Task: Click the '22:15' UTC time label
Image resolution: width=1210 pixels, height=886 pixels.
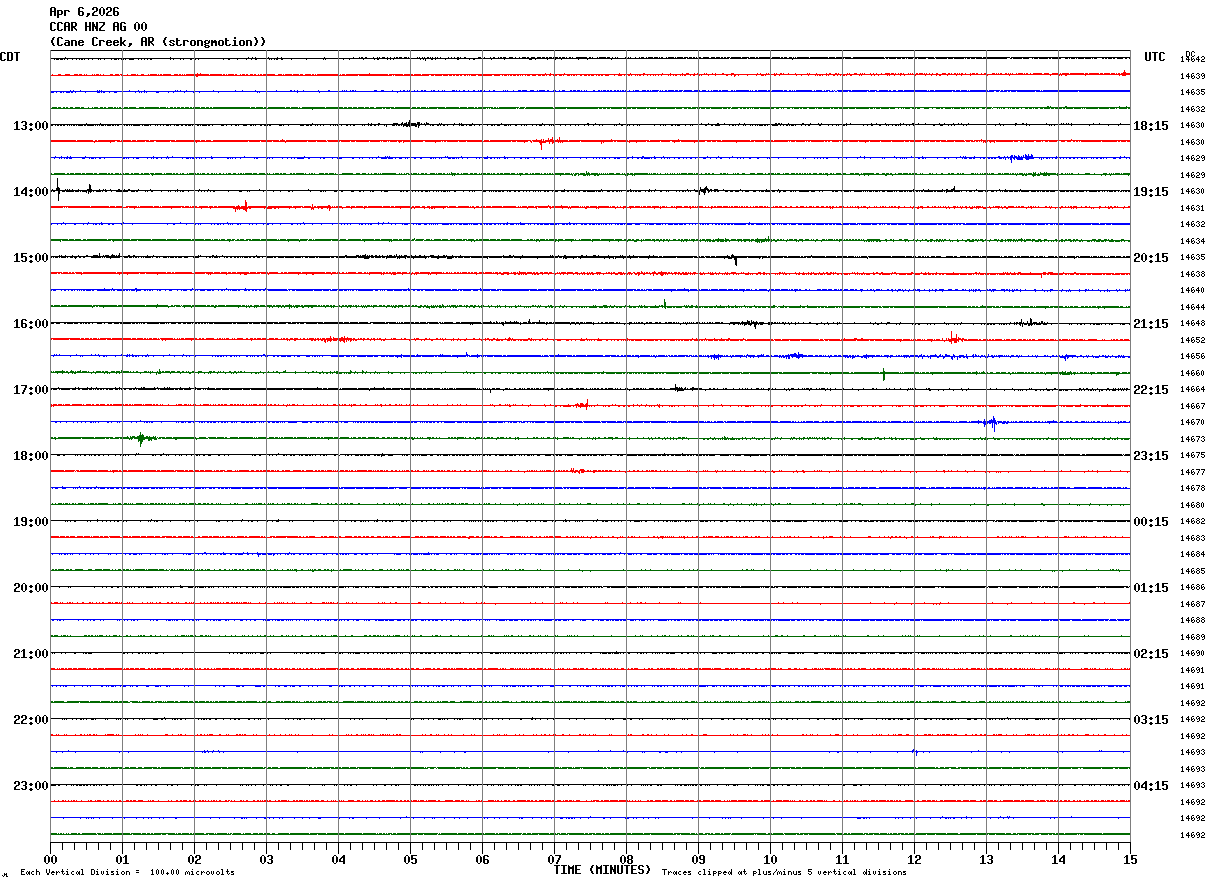Action: 1151,389
